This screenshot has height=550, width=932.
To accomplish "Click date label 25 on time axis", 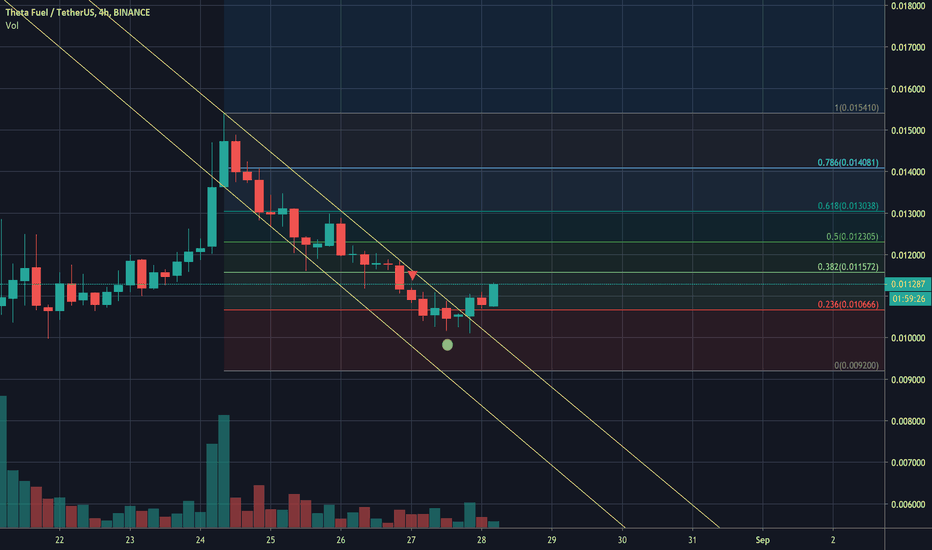I will 270,540.
